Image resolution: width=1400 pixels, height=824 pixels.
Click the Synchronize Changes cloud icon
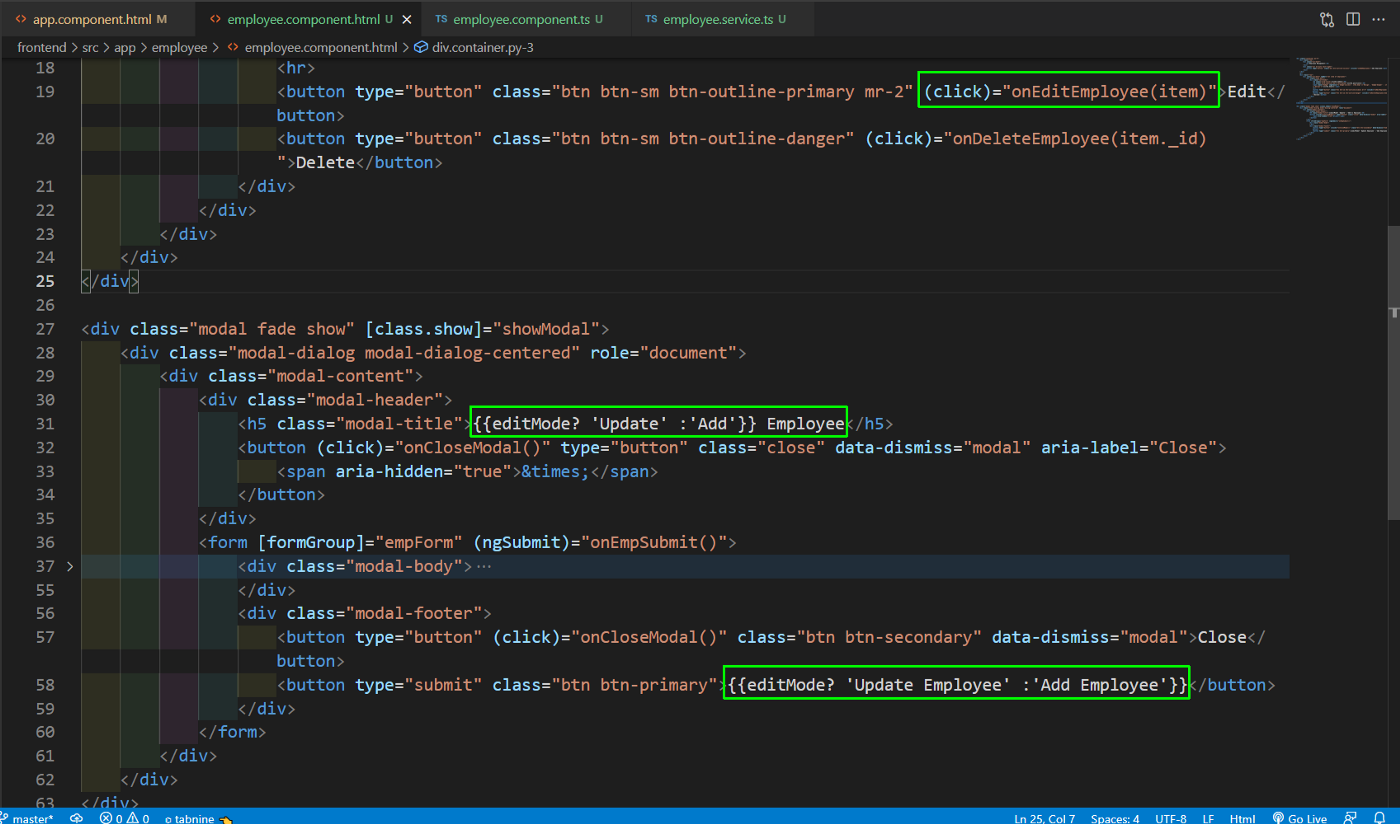click(x=76, y=817)
